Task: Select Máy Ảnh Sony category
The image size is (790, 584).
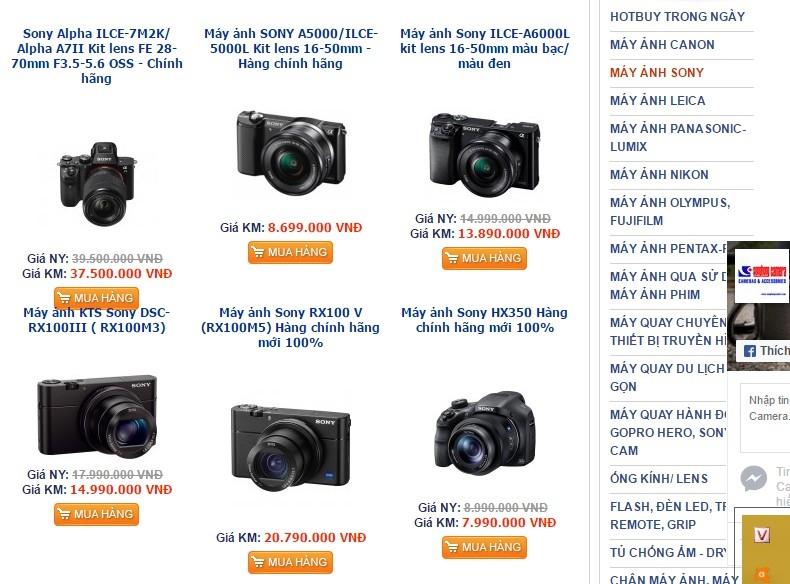Action: (x=656, y=73)
